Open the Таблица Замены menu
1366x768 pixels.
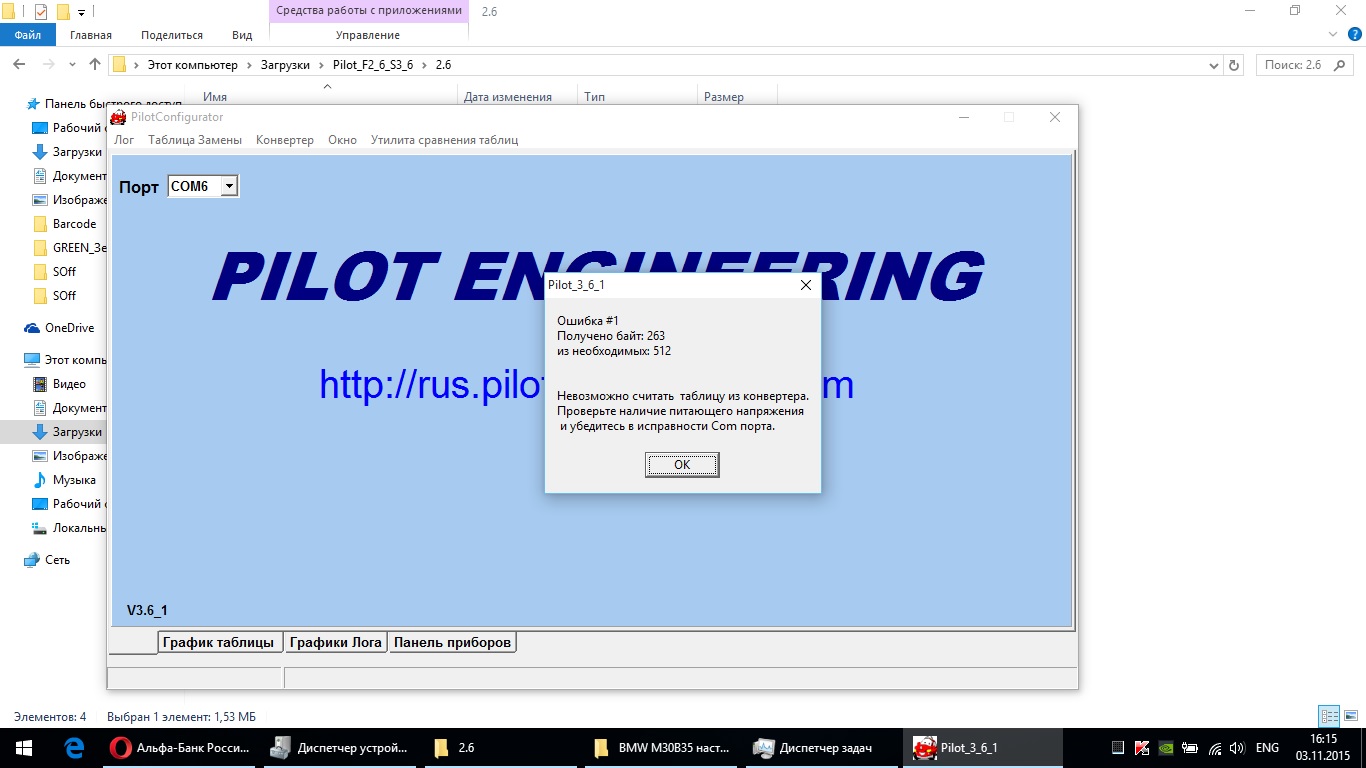(195, 140)
